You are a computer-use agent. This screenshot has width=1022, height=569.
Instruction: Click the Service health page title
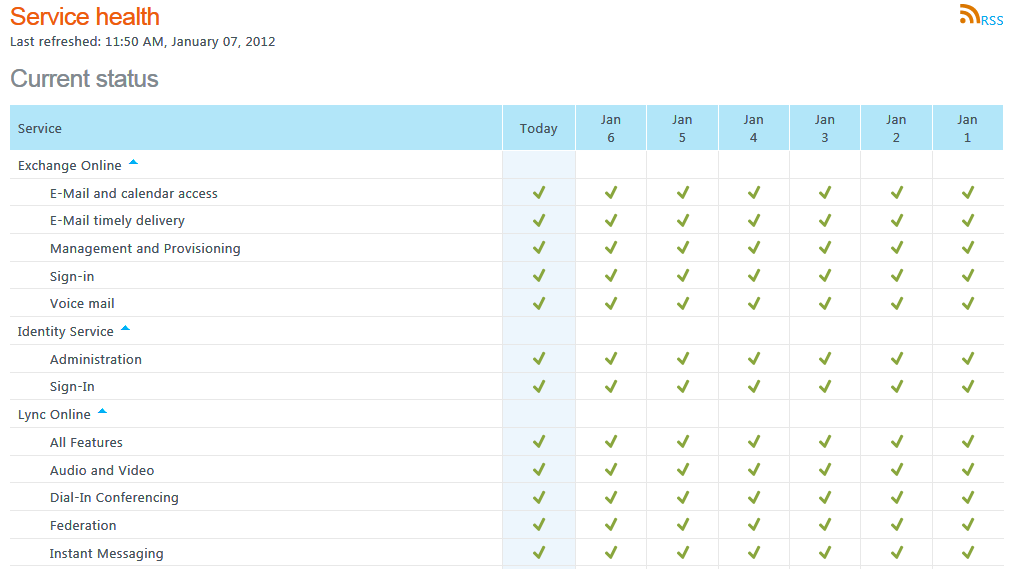tap(85, 16)
